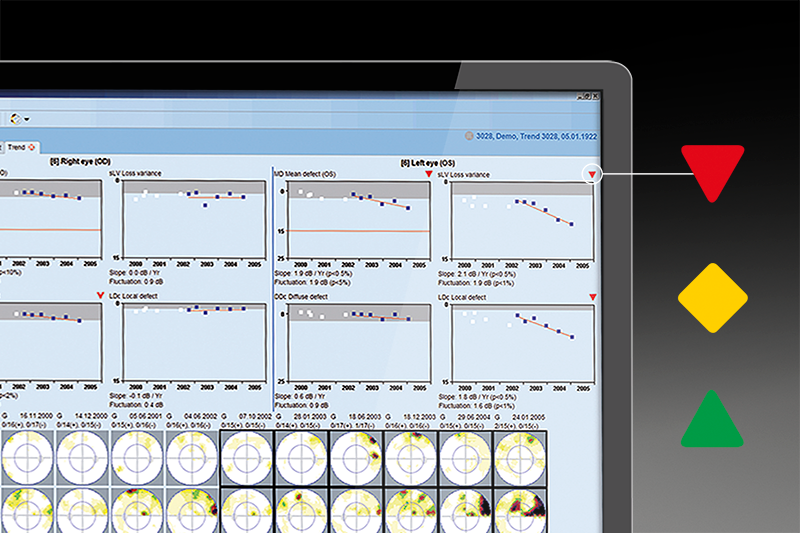Screen dimensions: 800x533
Task: Click the red triangle above the left-eye LDc Local defect chart
Action: pos(593,297)
